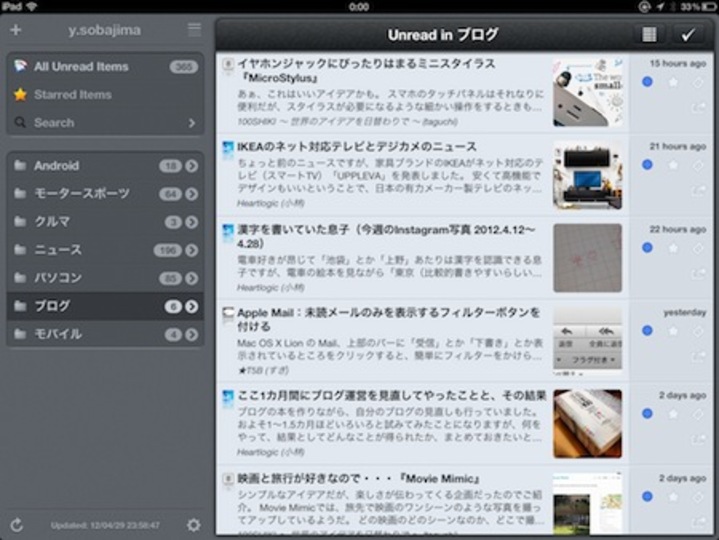The height and width of the screenshot is (540, 719).
Task: Tap the Apple Mail article thumbnail
Action: tap(587, 341)
